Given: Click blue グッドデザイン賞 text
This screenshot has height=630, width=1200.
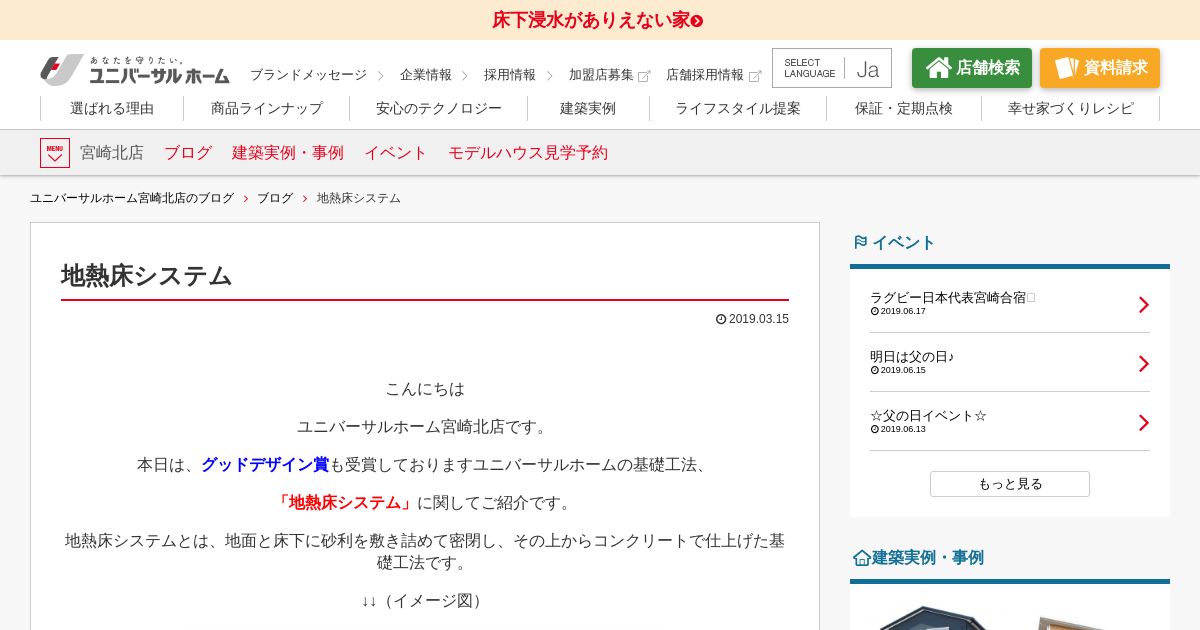Looking at the screenshot, I should click(265, 465).
